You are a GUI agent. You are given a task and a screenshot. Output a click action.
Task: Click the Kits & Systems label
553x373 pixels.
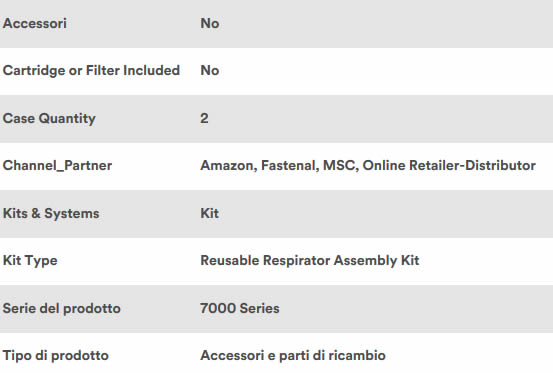51,214
